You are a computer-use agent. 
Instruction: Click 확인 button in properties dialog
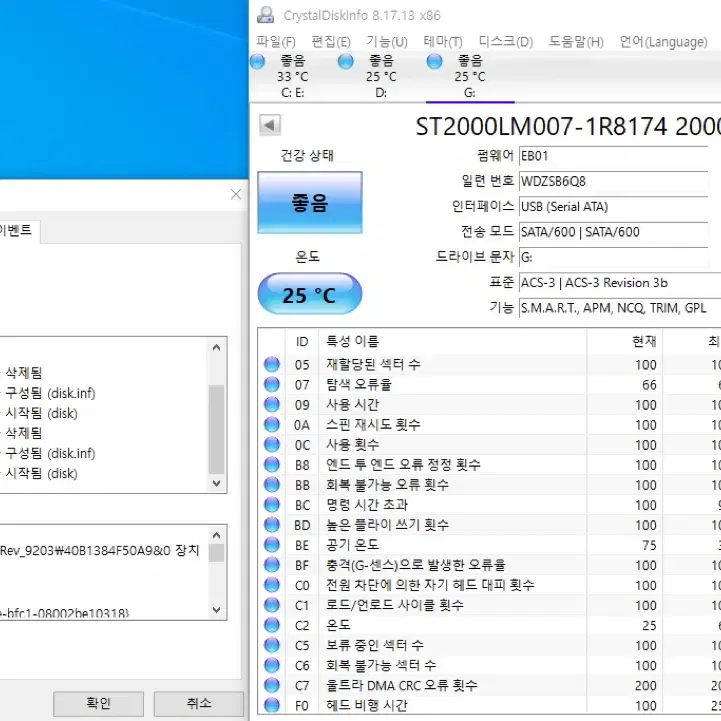pyautogui.click(x=98, y=704)
